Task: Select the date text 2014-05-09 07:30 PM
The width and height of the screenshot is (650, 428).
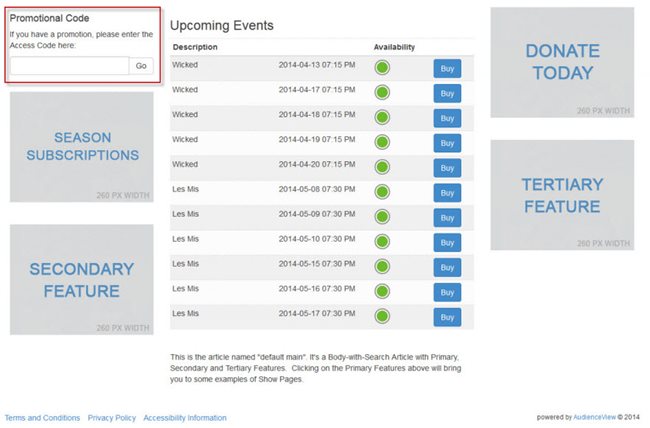Action: click(317, 214)
